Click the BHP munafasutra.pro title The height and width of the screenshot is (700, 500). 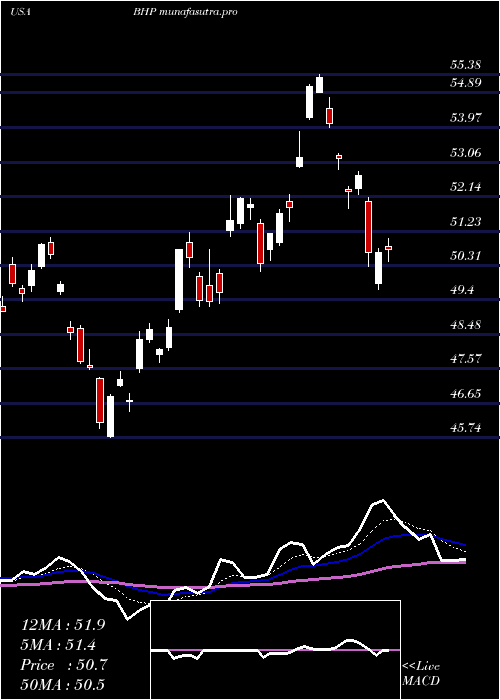pos(184,12)
